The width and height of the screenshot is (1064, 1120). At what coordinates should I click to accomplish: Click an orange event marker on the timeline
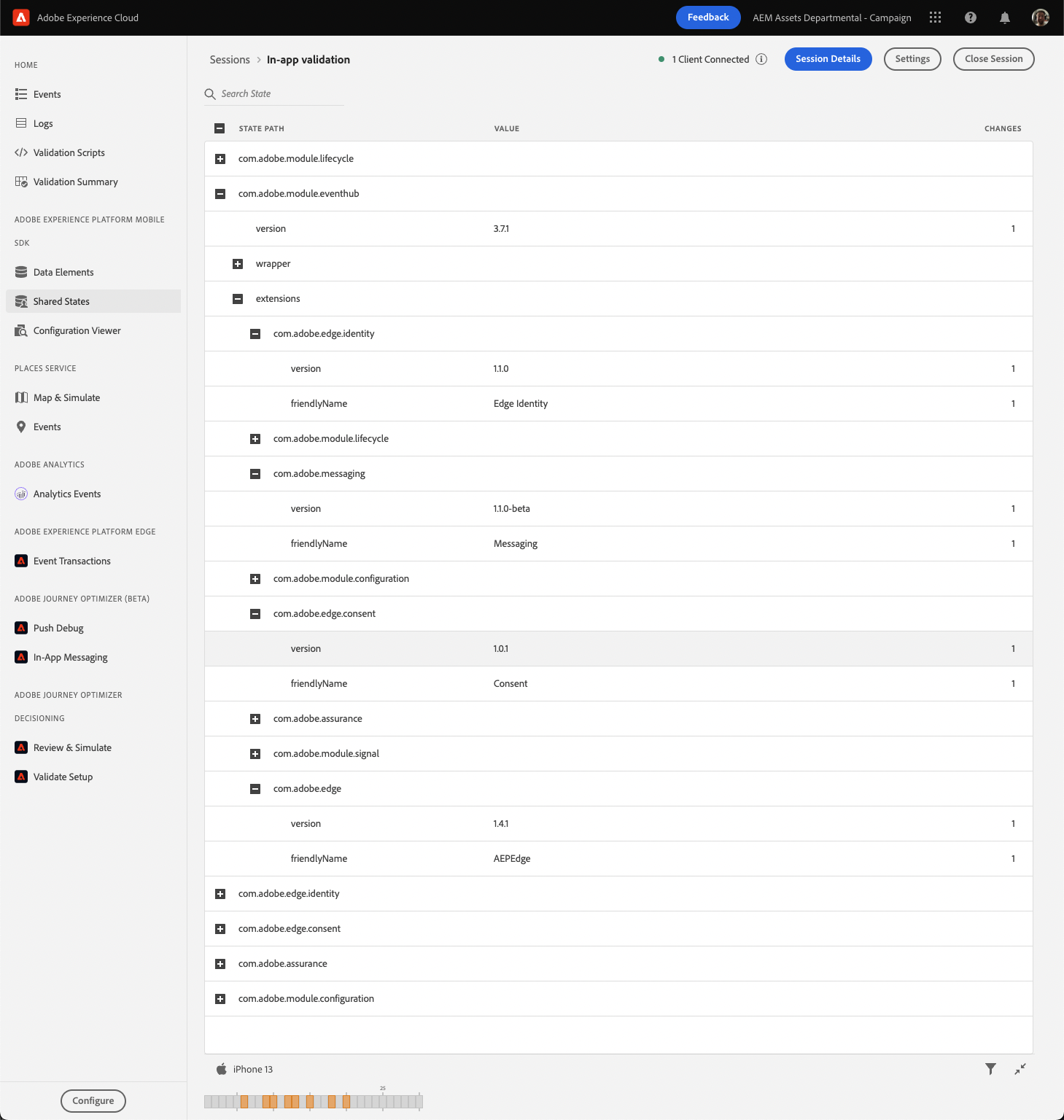coord(244,1101)
